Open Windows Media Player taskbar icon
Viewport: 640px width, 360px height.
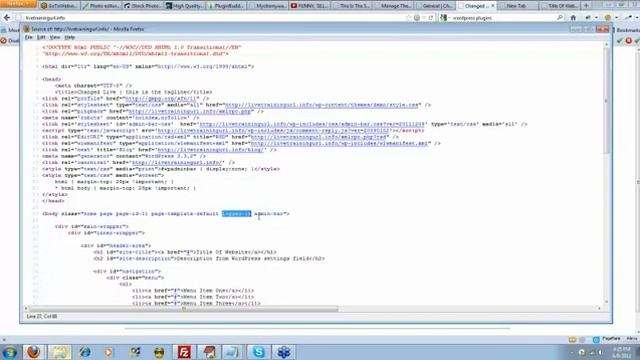pos(109,352)
